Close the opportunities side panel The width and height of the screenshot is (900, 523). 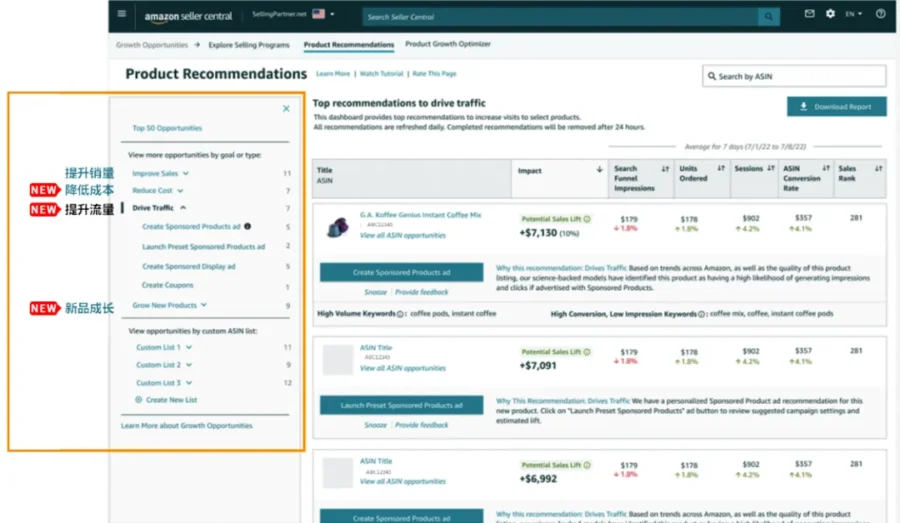click(x=286, y=109)
